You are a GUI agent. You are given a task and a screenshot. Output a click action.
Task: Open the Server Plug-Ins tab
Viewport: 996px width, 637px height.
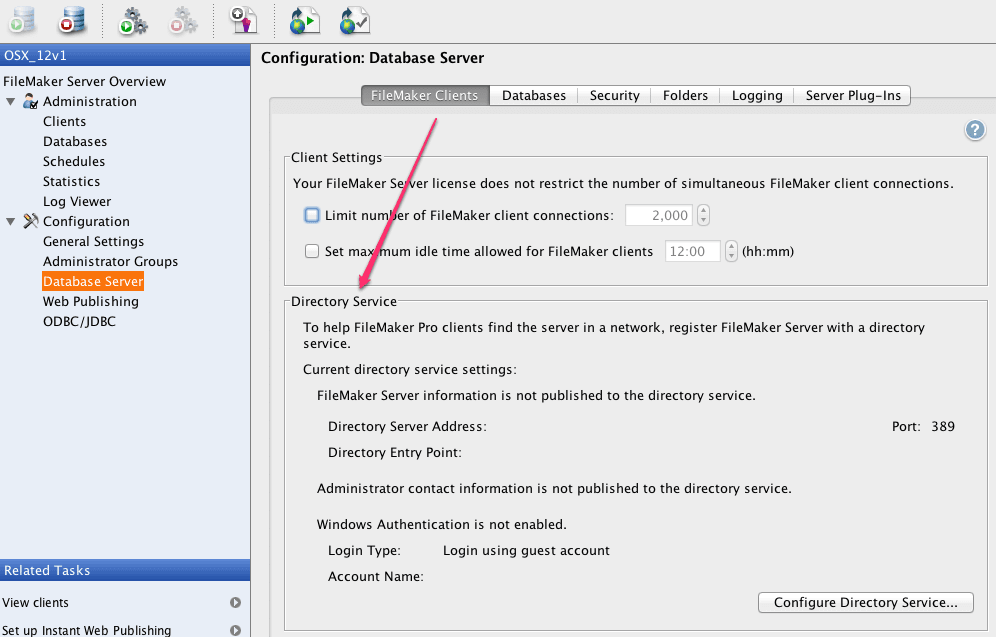pos(852,95)
